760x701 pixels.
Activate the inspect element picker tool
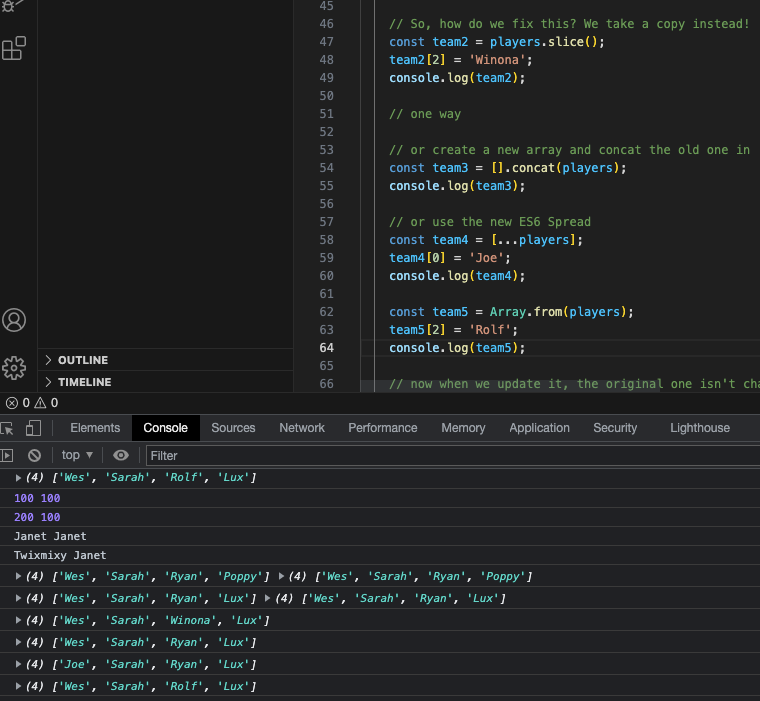pyautogui.click(x=7, y=428)
